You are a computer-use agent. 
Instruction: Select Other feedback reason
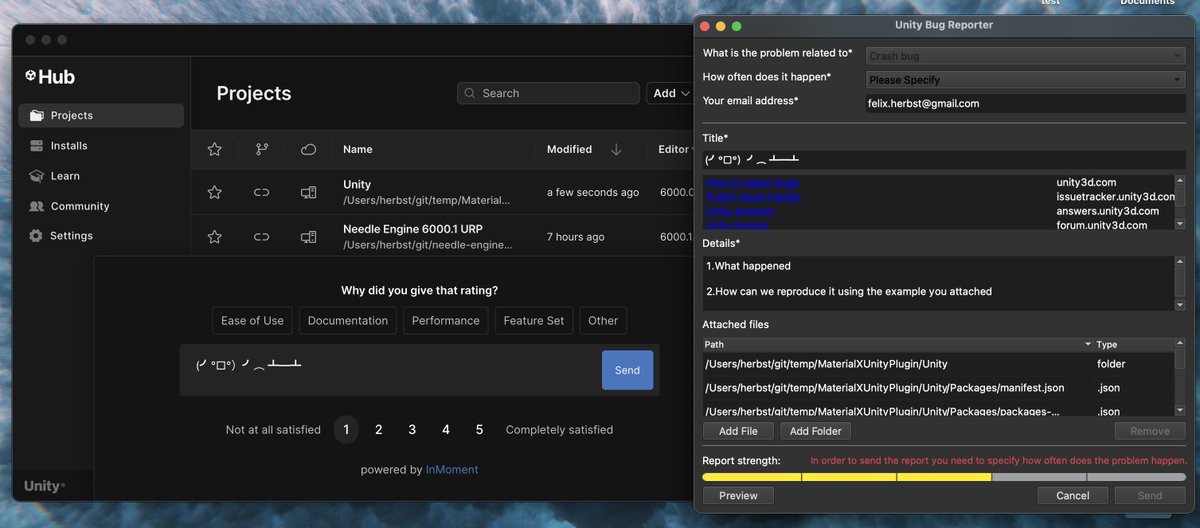(603, 321)
